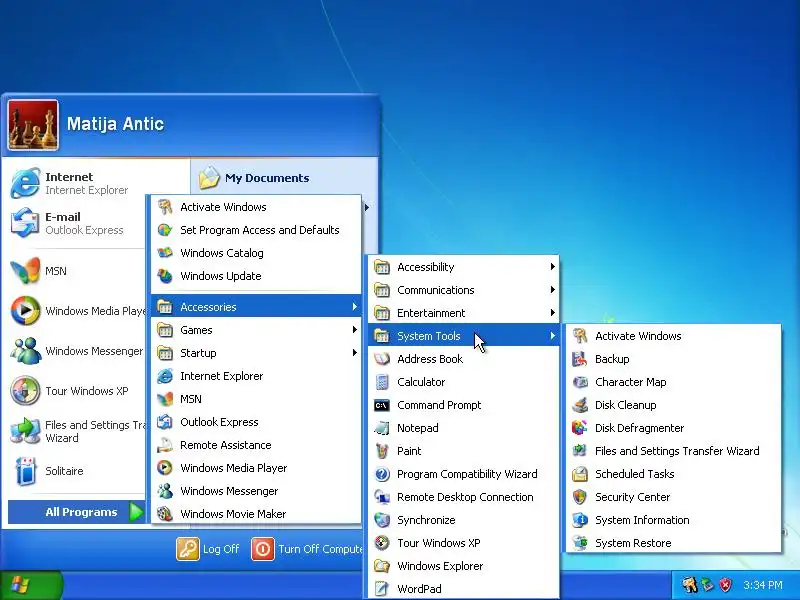Click the All Programs green arrow
800x600 pixels.
pyautogui.click(x=136, y=512)
